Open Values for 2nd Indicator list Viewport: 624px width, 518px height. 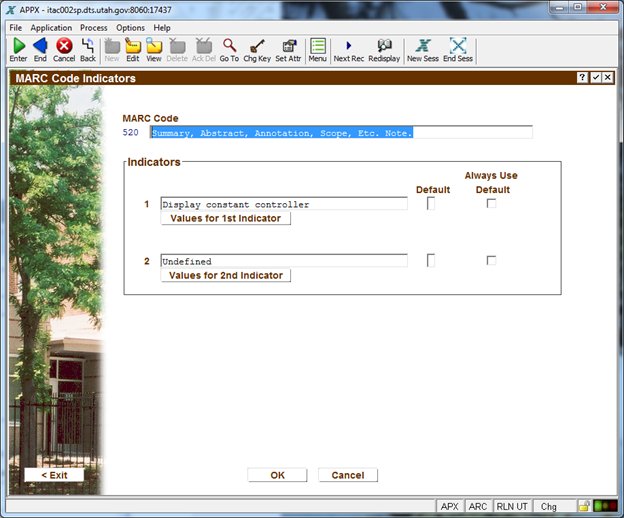coord(225,275)
